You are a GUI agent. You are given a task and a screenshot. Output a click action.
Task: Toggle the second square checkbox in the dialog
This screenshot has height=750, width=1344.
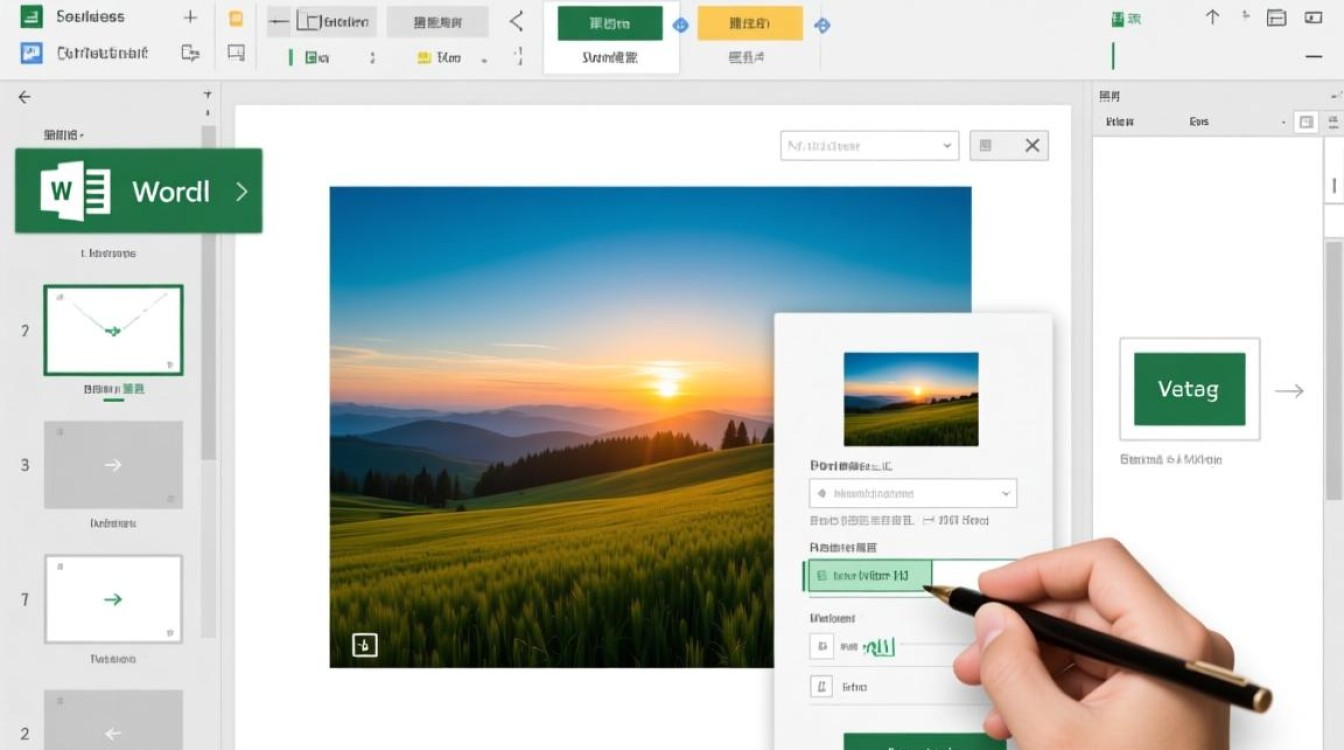(x=821, y=687)
